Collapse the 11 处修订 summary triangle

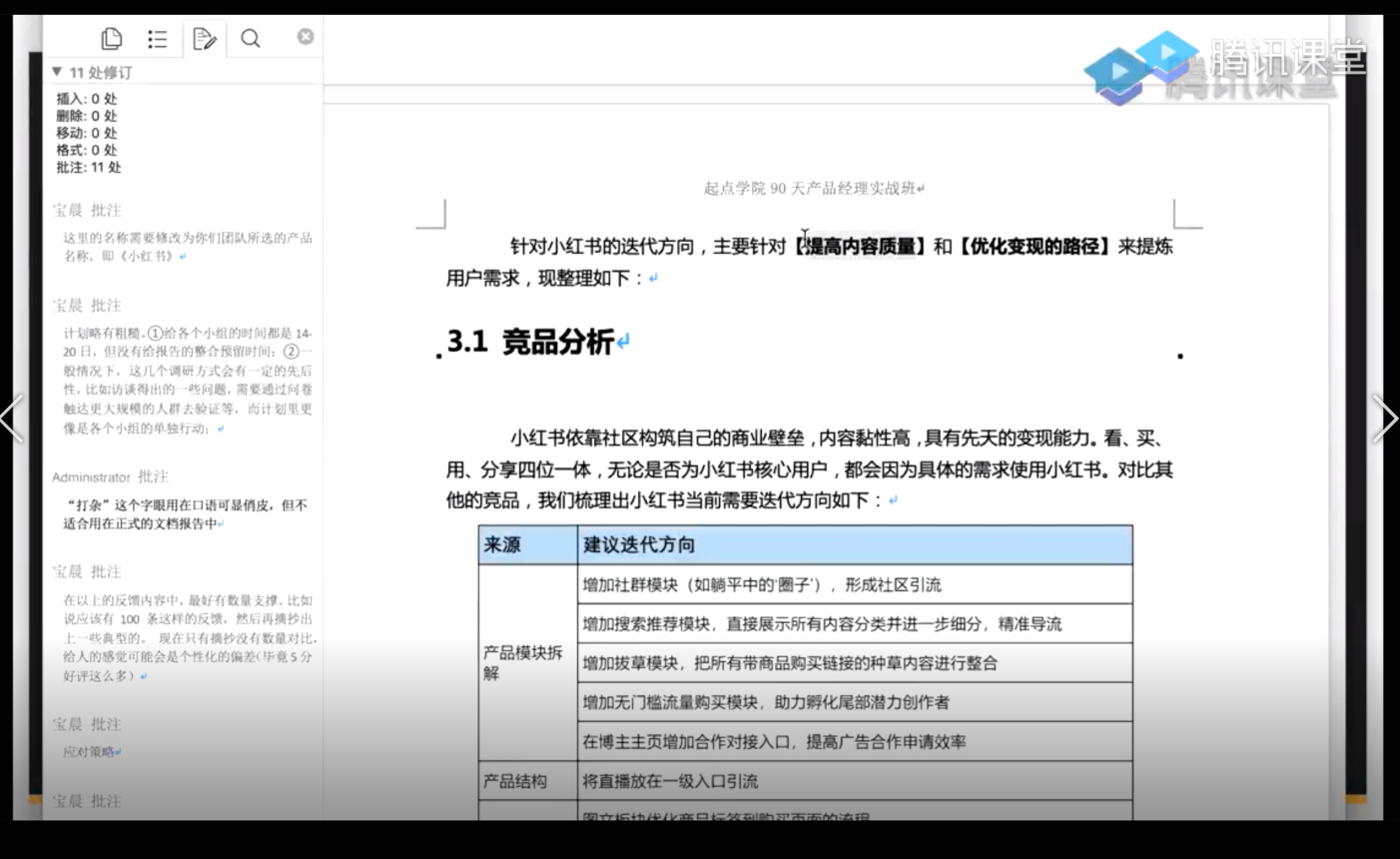tap(57, 72)
